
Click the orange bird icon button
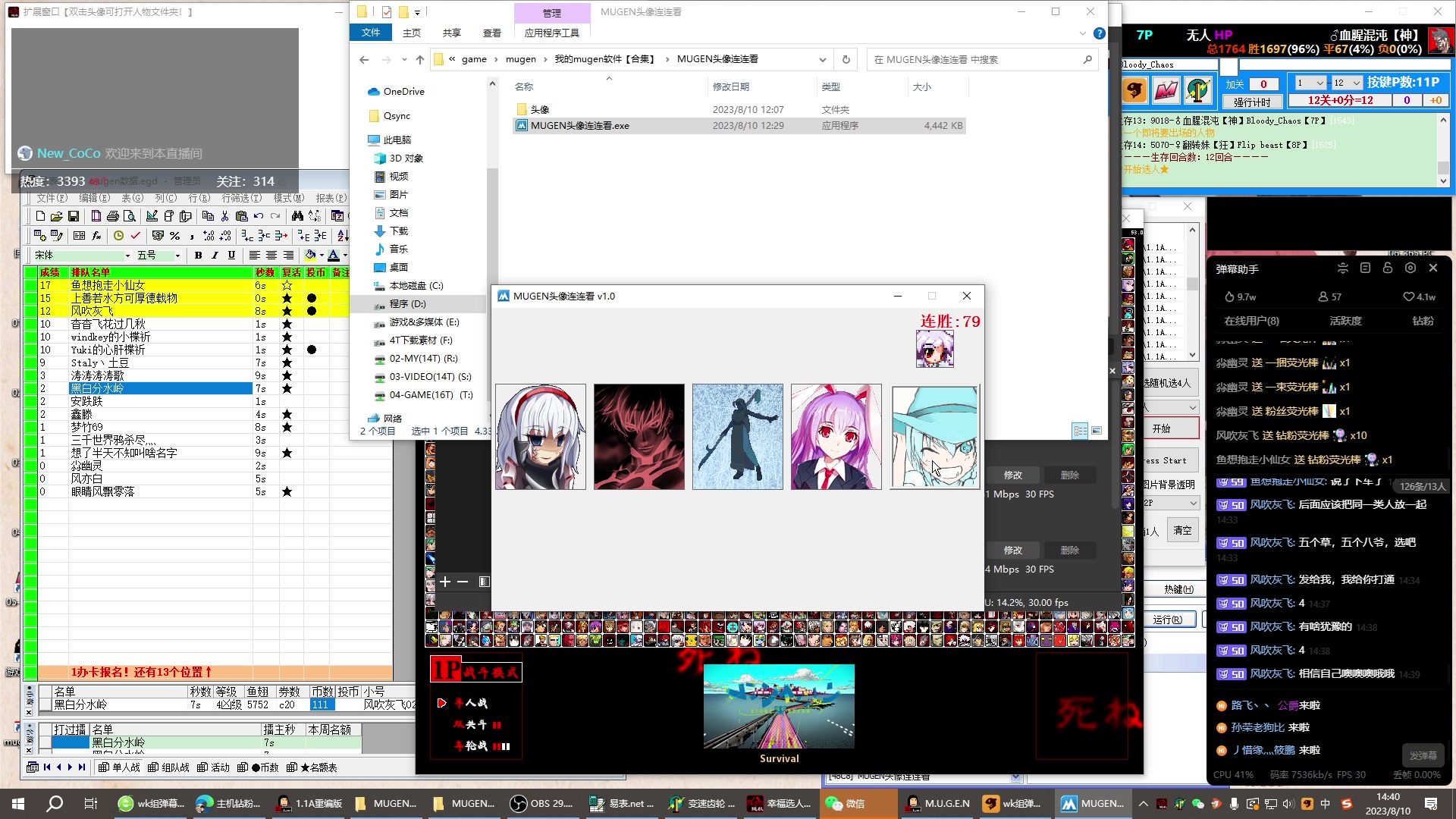click(1135, 91)
